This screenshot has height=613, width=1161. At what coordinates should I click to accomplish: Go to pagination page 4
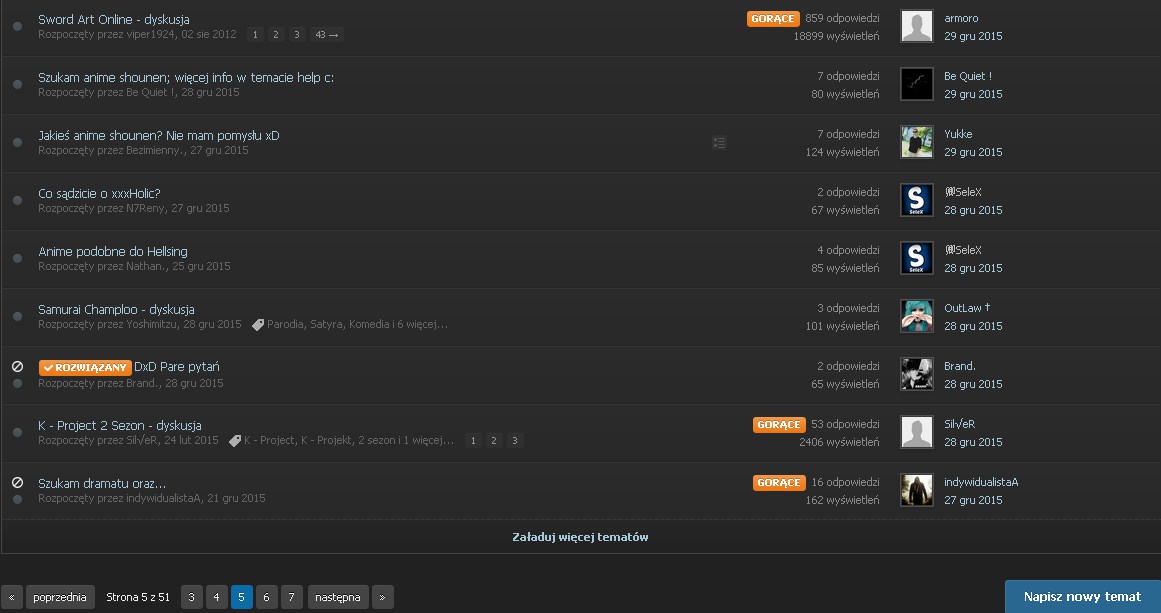216,597
